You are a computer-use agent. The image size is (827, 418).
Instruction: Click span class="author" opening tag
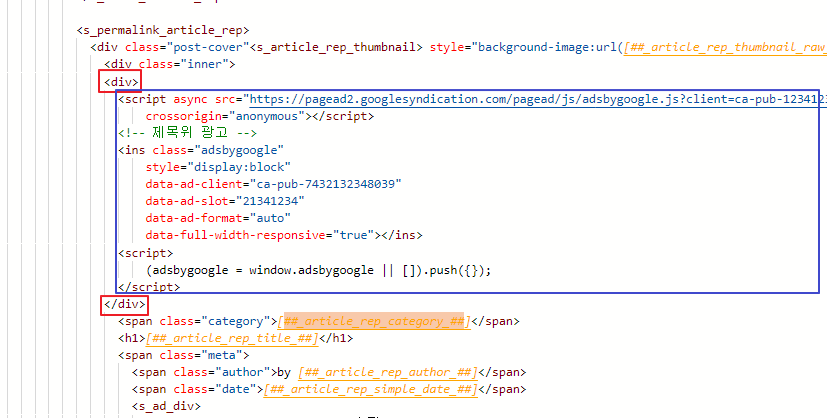click(x=205, y=372)
